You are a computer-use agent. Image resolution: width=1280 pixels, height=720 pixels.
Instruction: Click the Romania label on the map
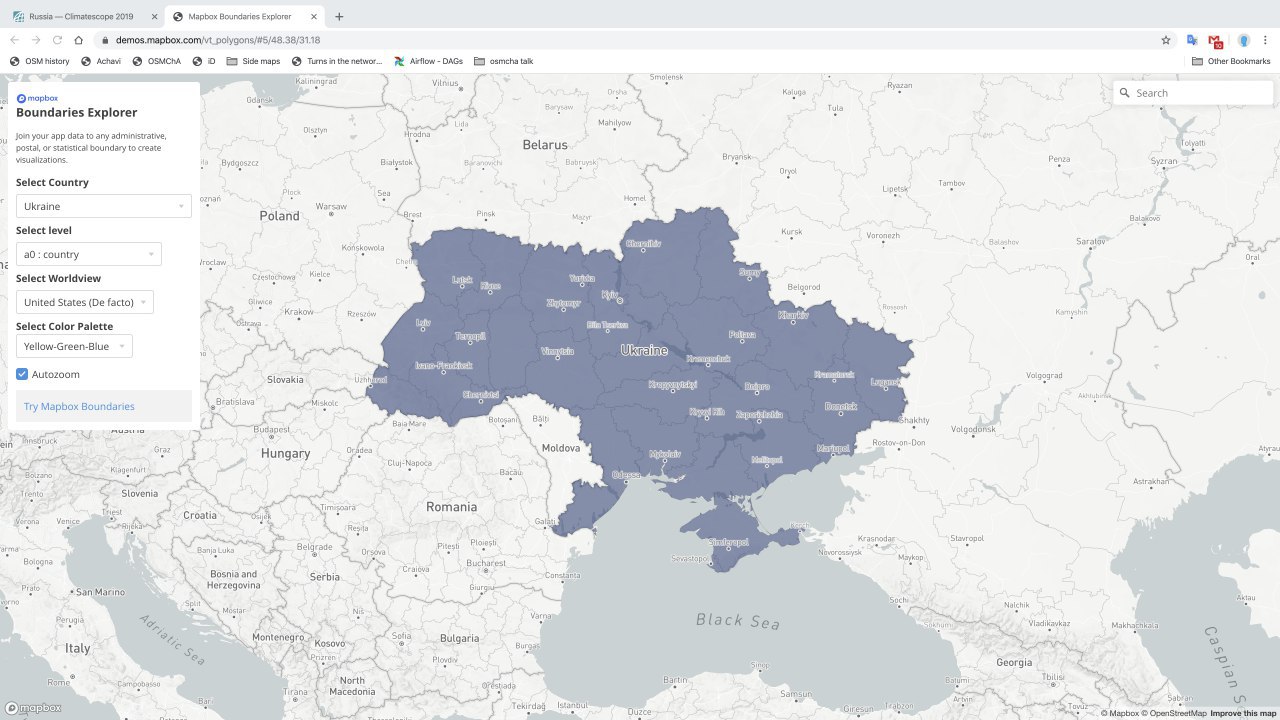[451, 507]
